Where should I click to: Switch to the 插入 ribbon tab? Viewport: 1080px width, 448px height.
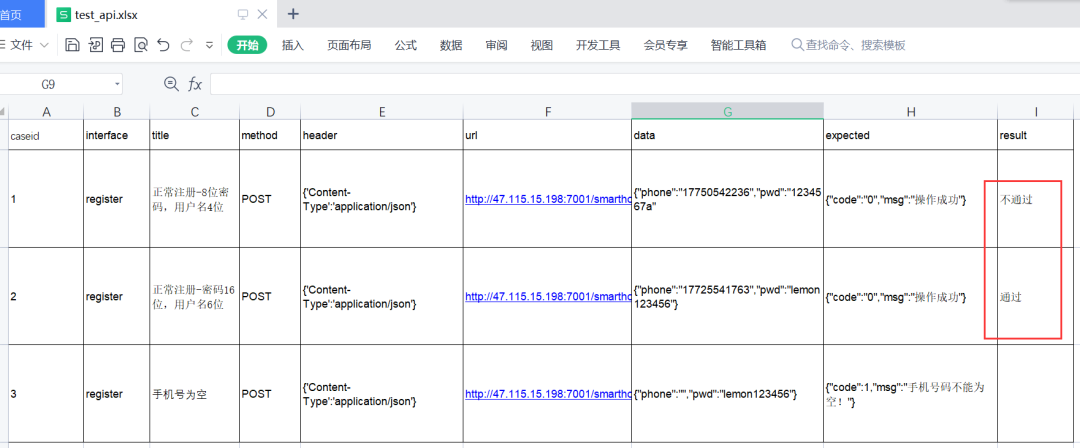click(293, 45)
